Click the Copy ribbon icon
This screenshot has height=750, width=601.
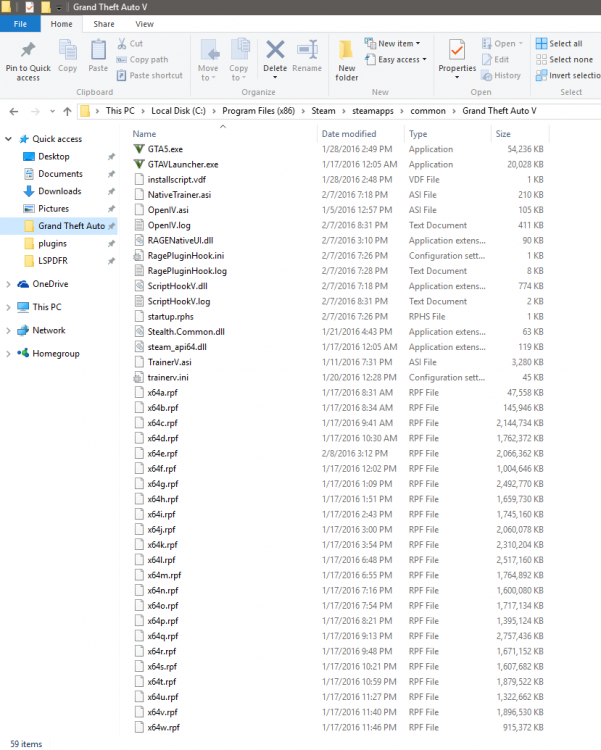click(x=67, y=50)
